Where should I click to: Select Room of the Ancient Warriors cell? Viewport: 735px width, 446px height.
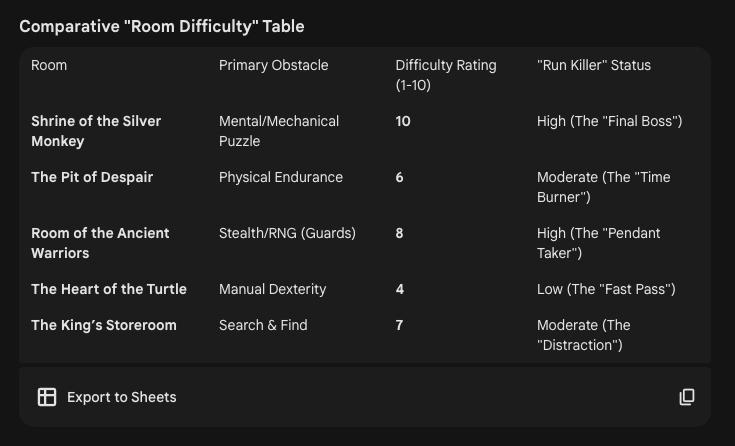tap(100, 243)
